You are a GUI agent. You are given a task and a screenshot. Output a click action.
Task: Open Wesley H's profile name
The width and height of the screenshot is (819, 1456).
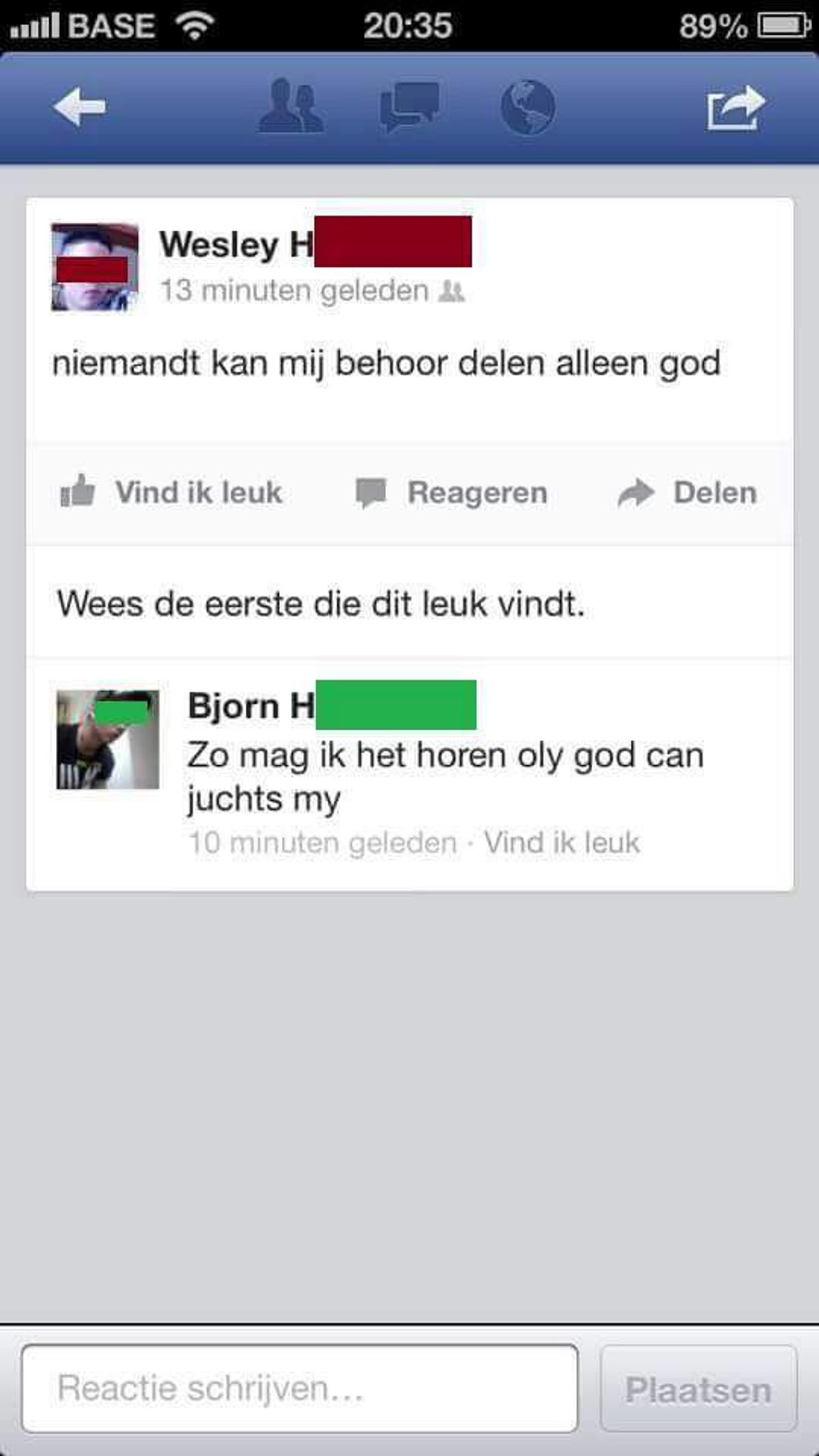tap(315, 244)
